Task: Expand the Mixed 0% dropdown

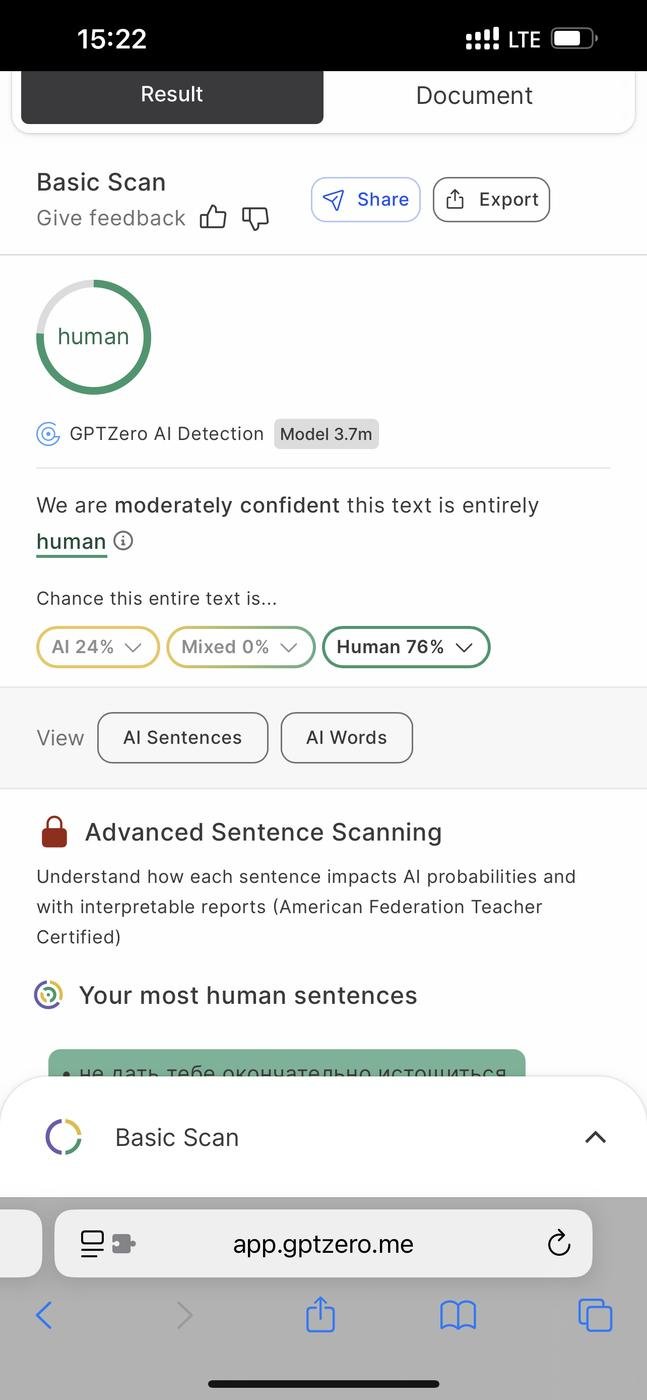Action: pyautogui.click(x=240, y=647)
